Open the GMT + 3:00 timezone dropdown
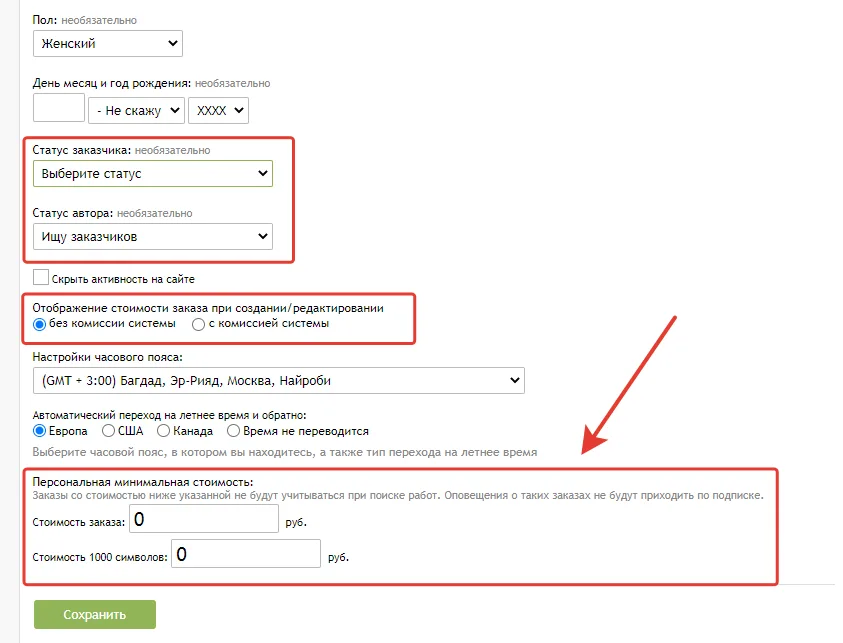The height and width of the screenshot is (643, 843). point(278,380)
